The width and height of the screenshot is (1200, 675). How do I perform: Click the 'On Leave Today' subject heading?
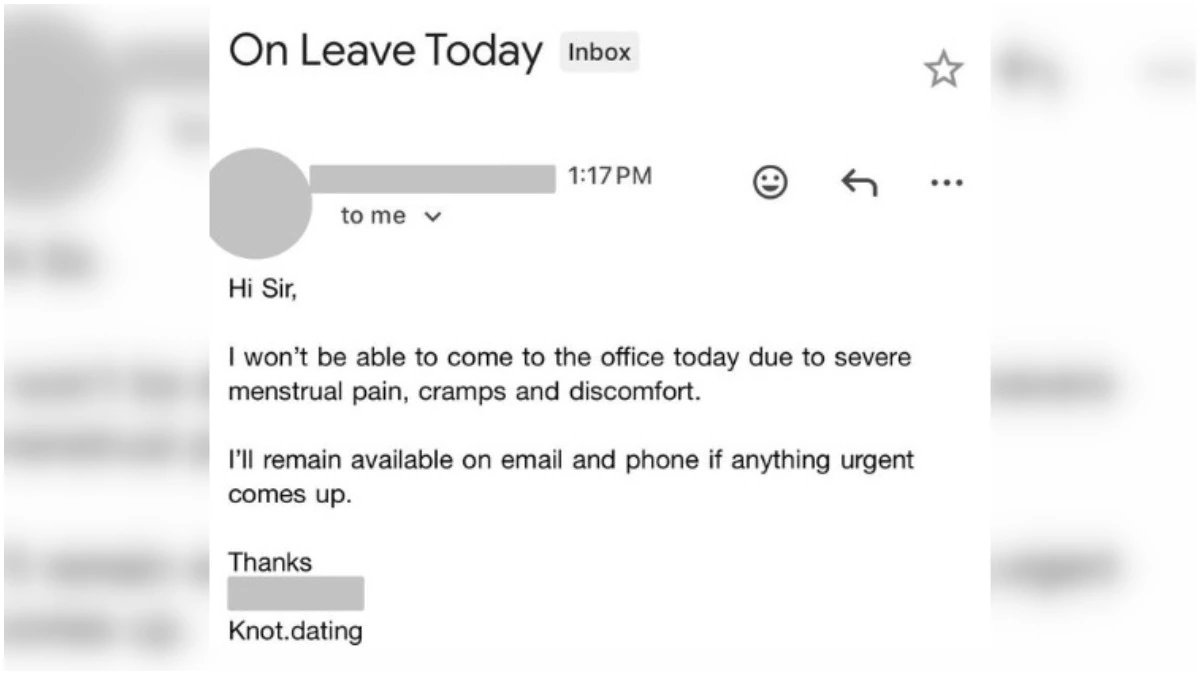pos(385,50)
